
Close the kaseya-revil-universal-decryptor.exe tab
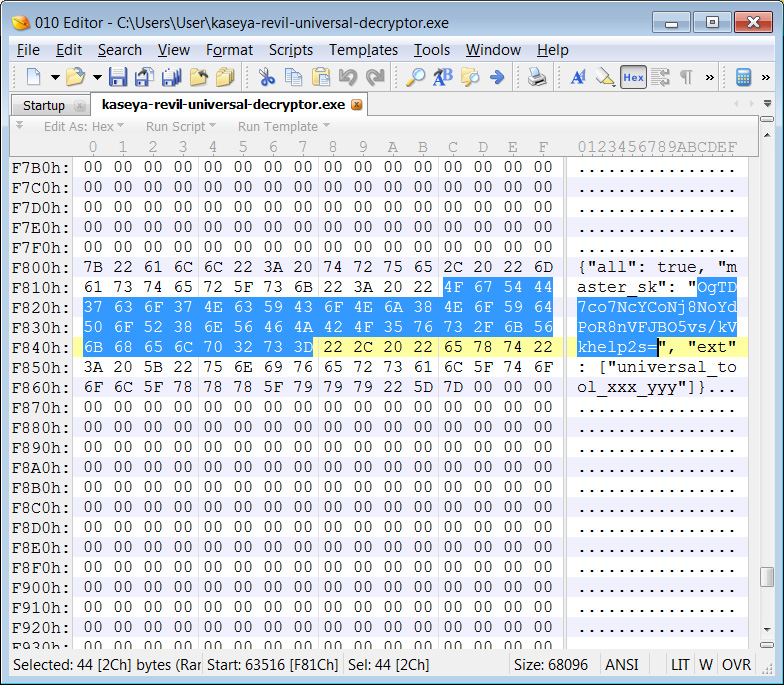[x=356, y=104]
